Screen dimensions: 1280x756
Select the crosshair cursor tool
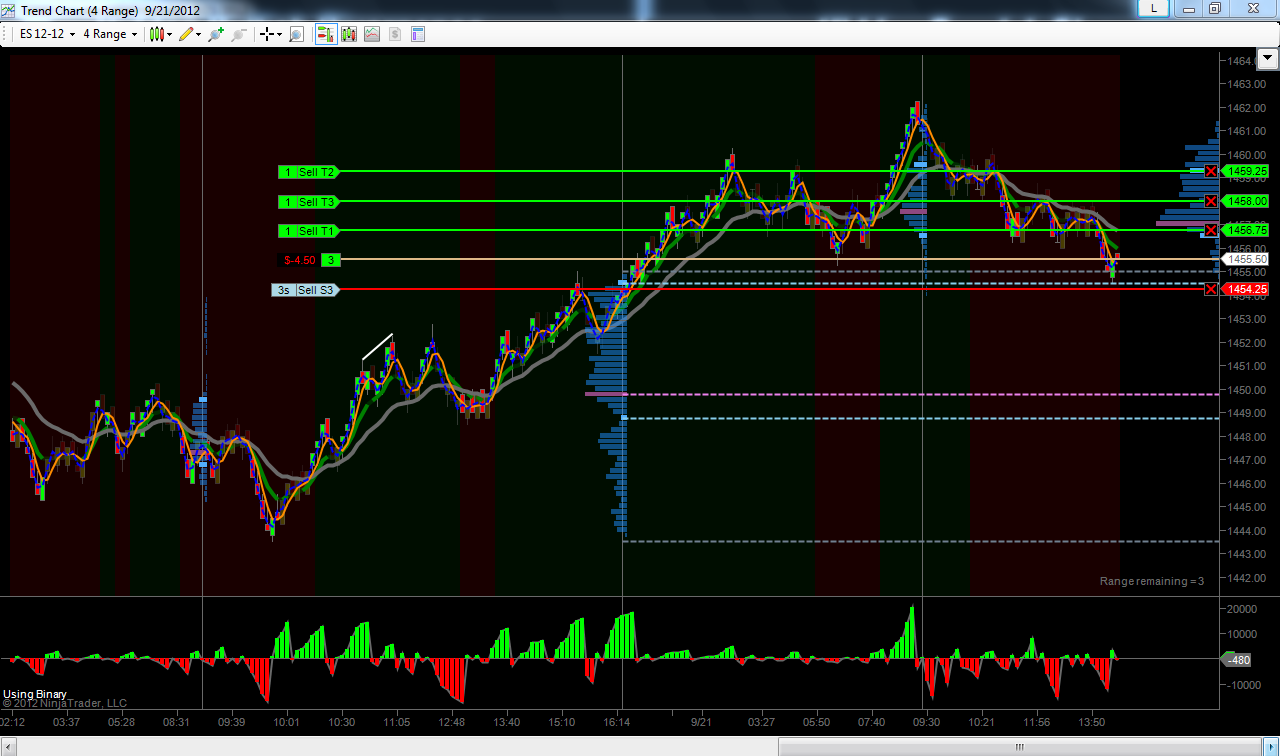[x=267, y=34]
